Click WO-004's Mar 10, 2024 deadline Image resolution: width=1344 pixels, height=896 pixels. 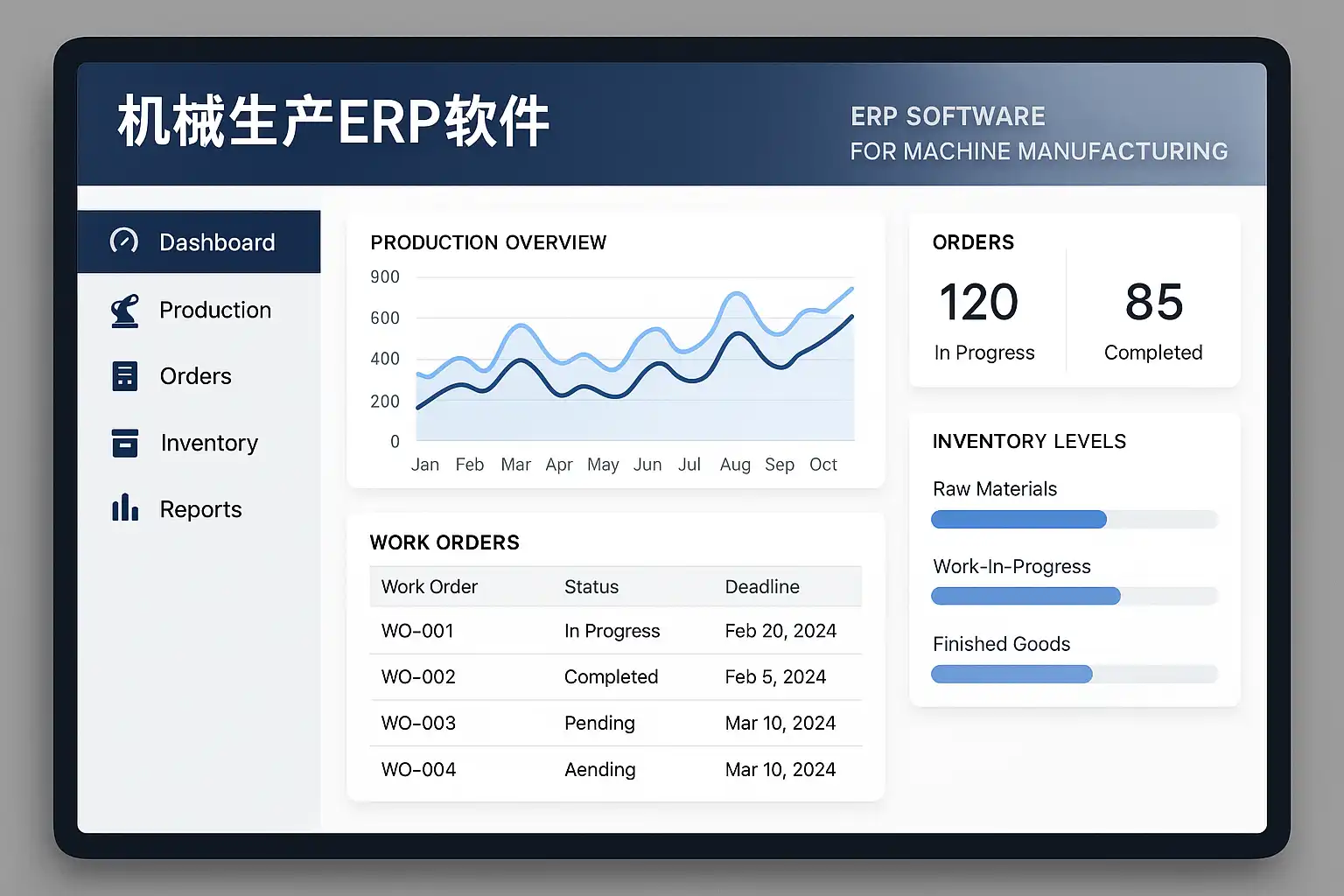780,769
